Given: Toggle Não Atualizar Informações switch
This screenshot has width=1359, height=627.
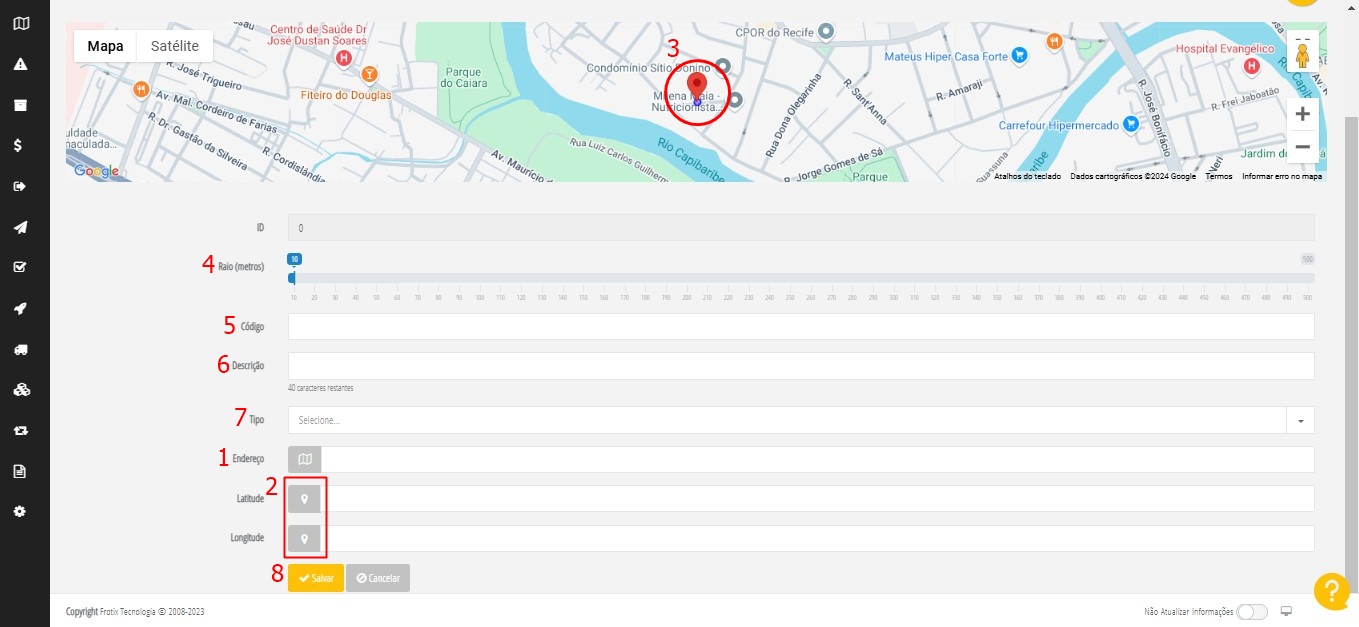Looking at the screenshot, I should coord(1251,611).
